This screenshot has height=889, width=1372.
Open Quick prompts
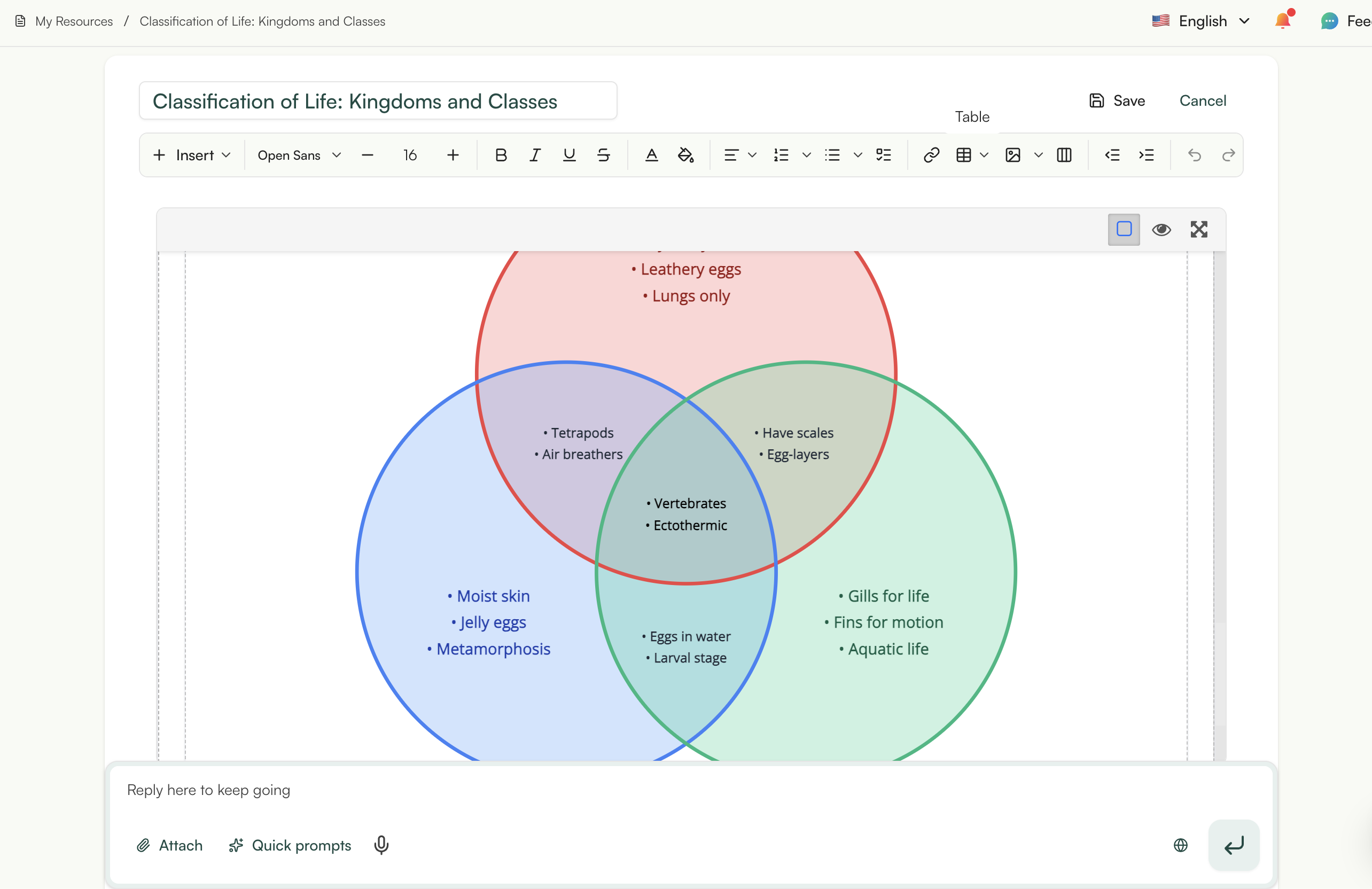(x=290, y=845)
